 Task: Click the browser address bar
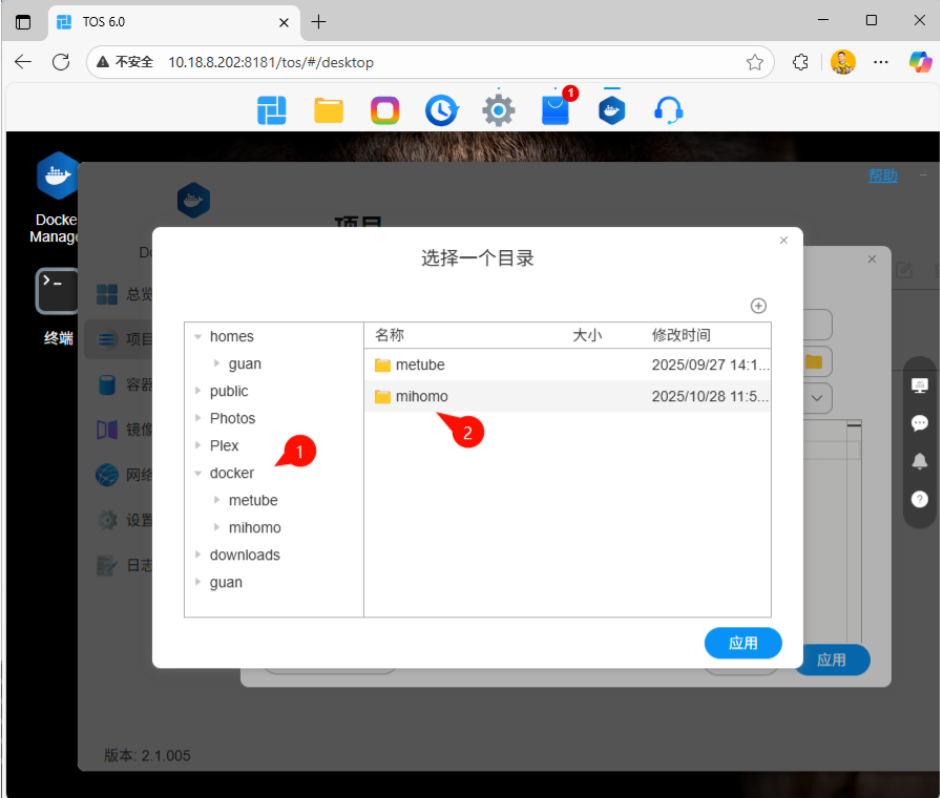(x=430, y=62)
